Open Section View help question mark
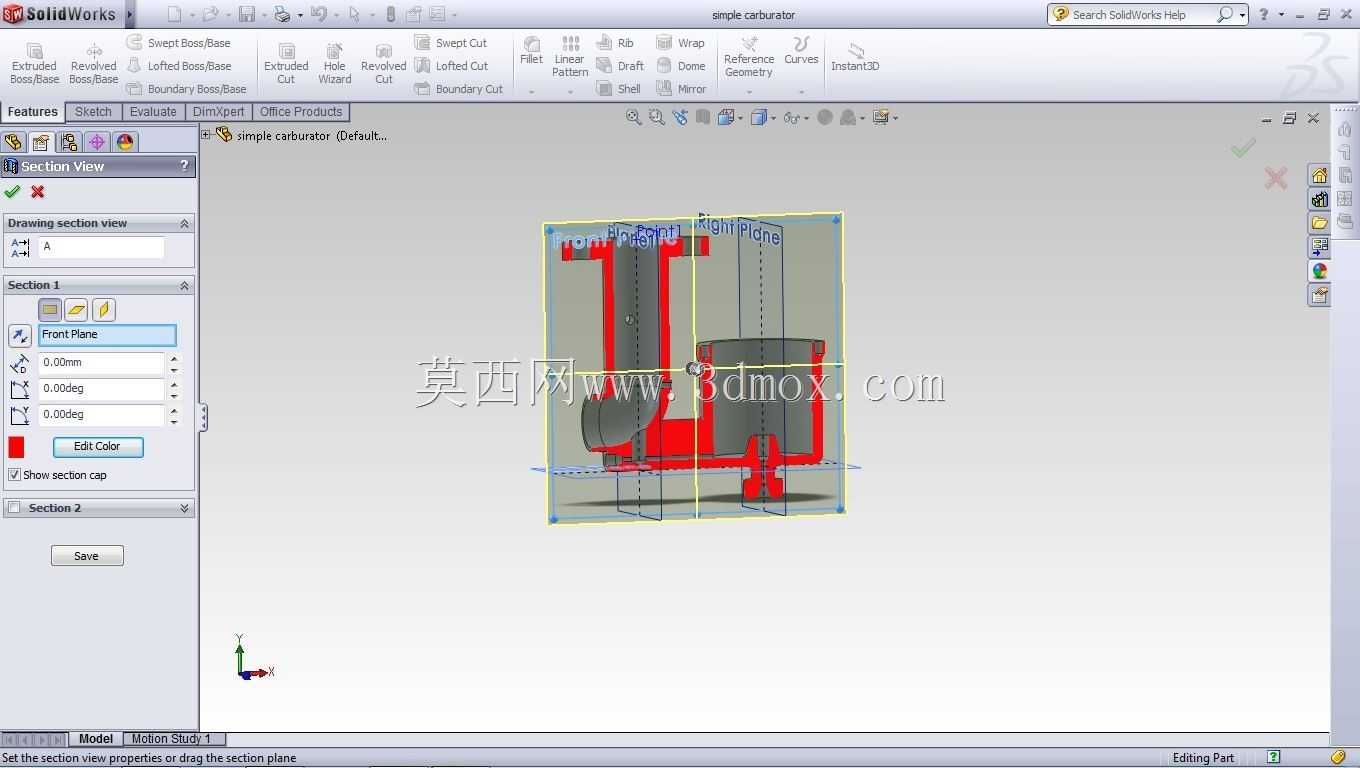Viewport: 1360px width, 768px height. tap(184, 166)
